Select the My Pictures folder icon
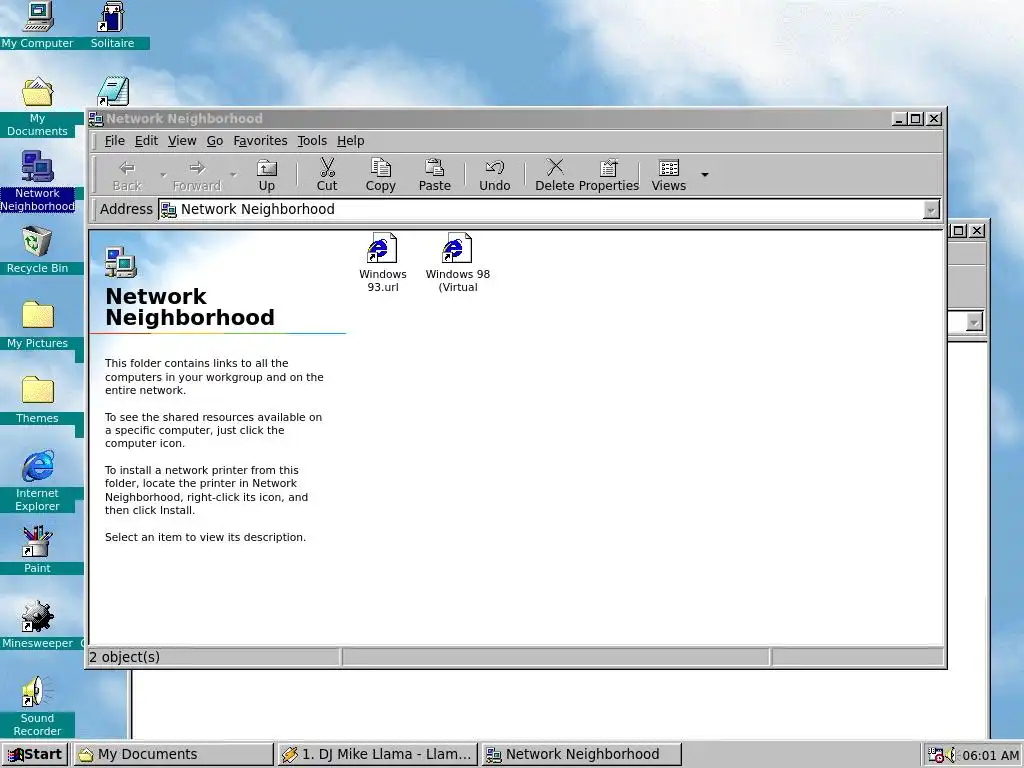This screenshot has height=768, width=1024. click(x=37, y=325)
